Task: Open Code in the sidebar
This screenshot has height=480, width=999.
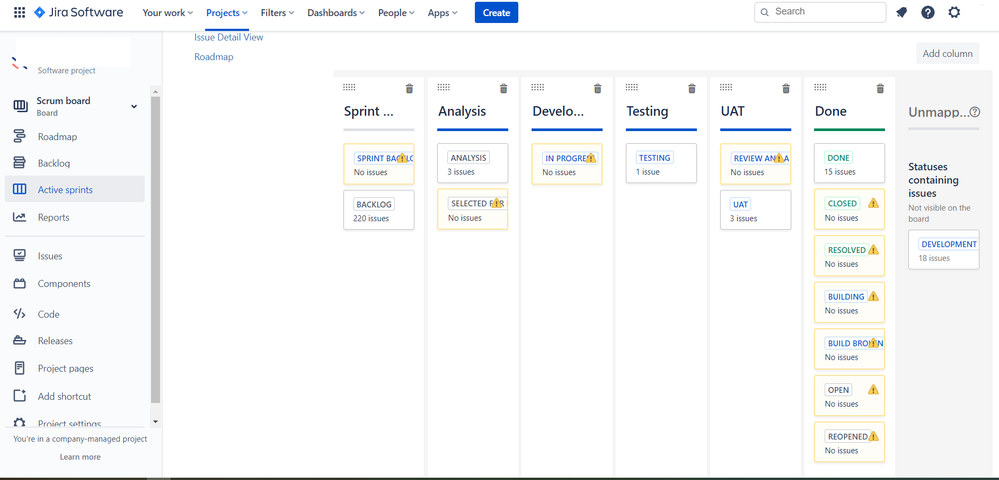Action: pos(75,314)
